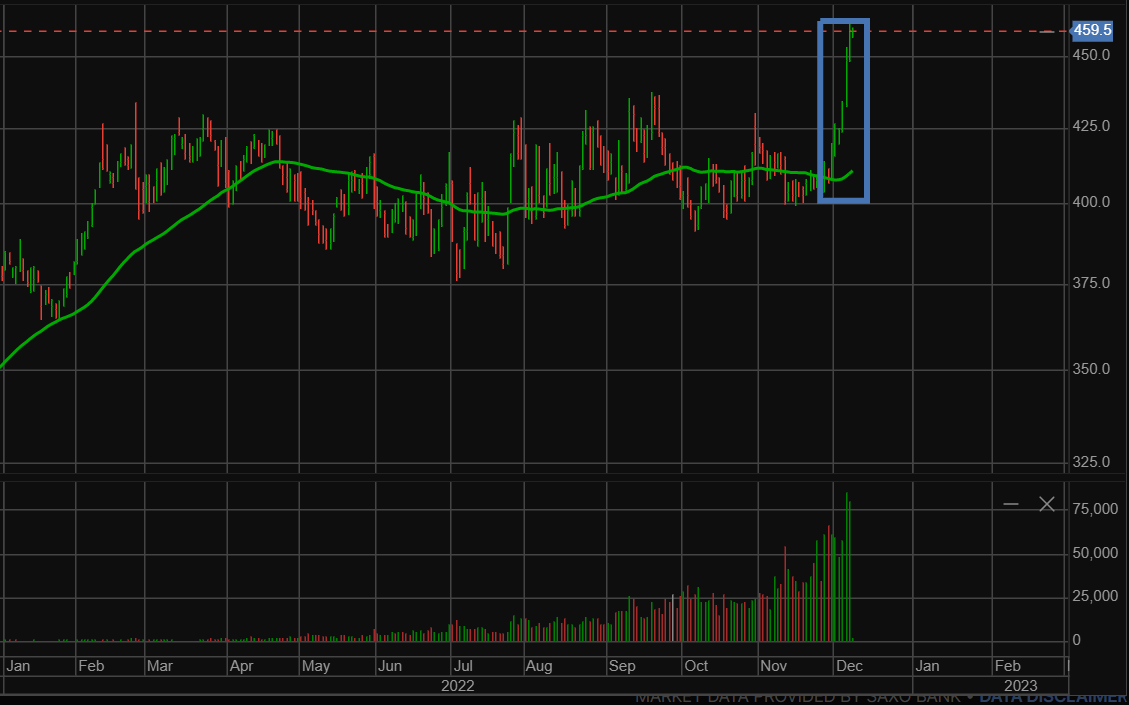Open the DATA DISCLAIMER link

[1053, 697]
